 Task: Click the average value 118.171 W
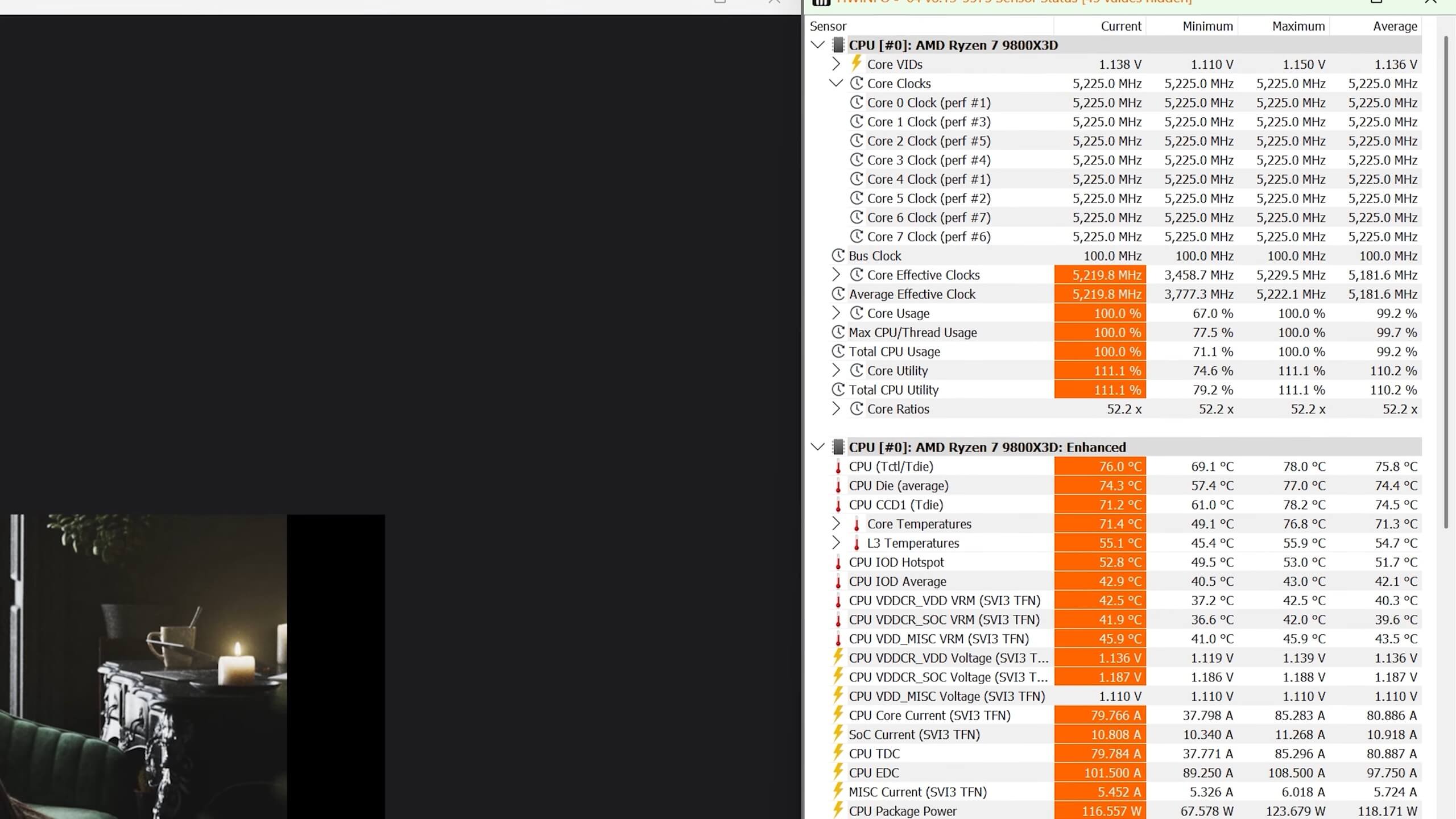pos(1387,811)
